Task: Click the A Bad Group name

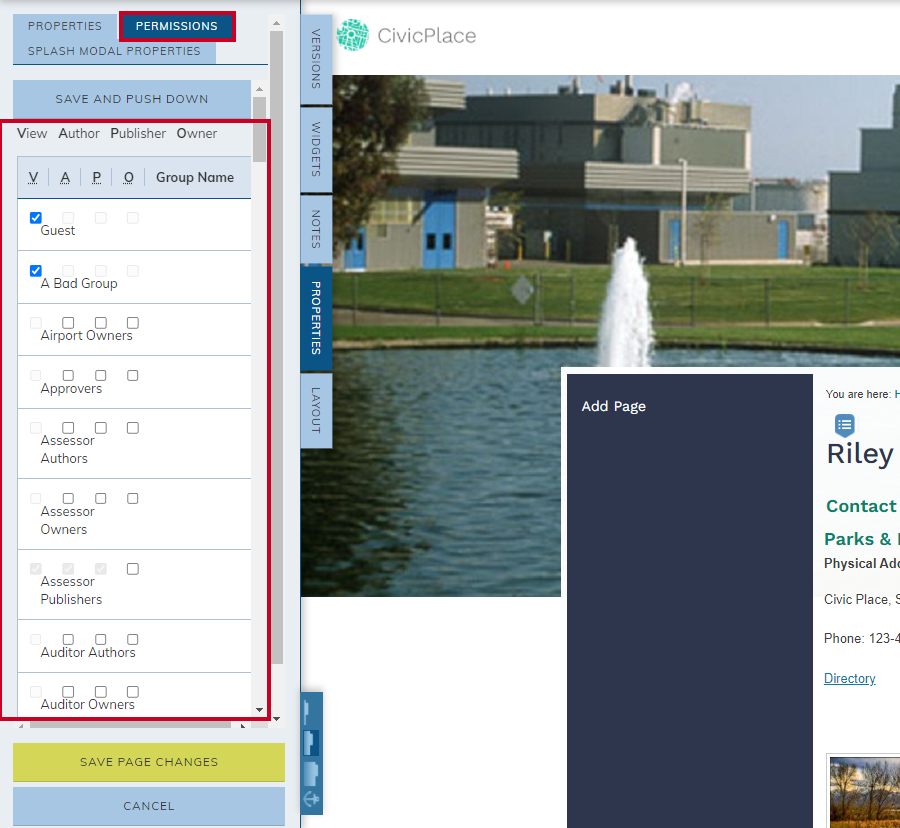Action: (x=79, y=283)
